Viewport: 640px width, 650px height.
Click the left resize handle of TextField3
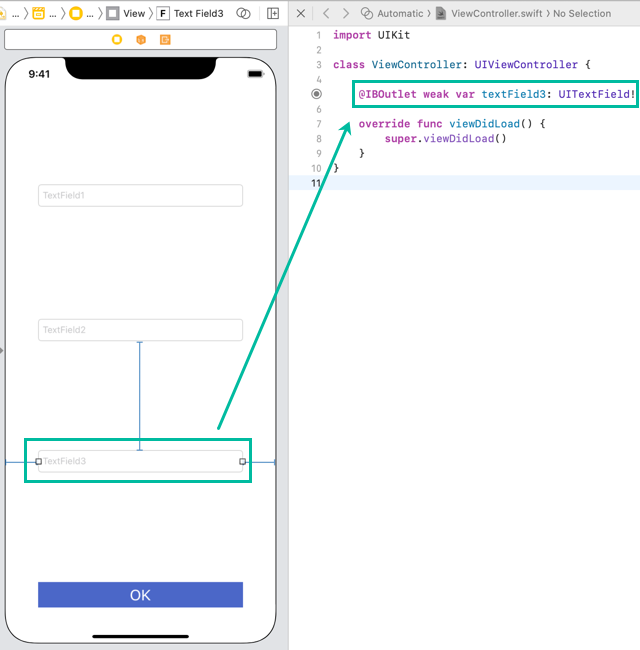tap(39, 461)
